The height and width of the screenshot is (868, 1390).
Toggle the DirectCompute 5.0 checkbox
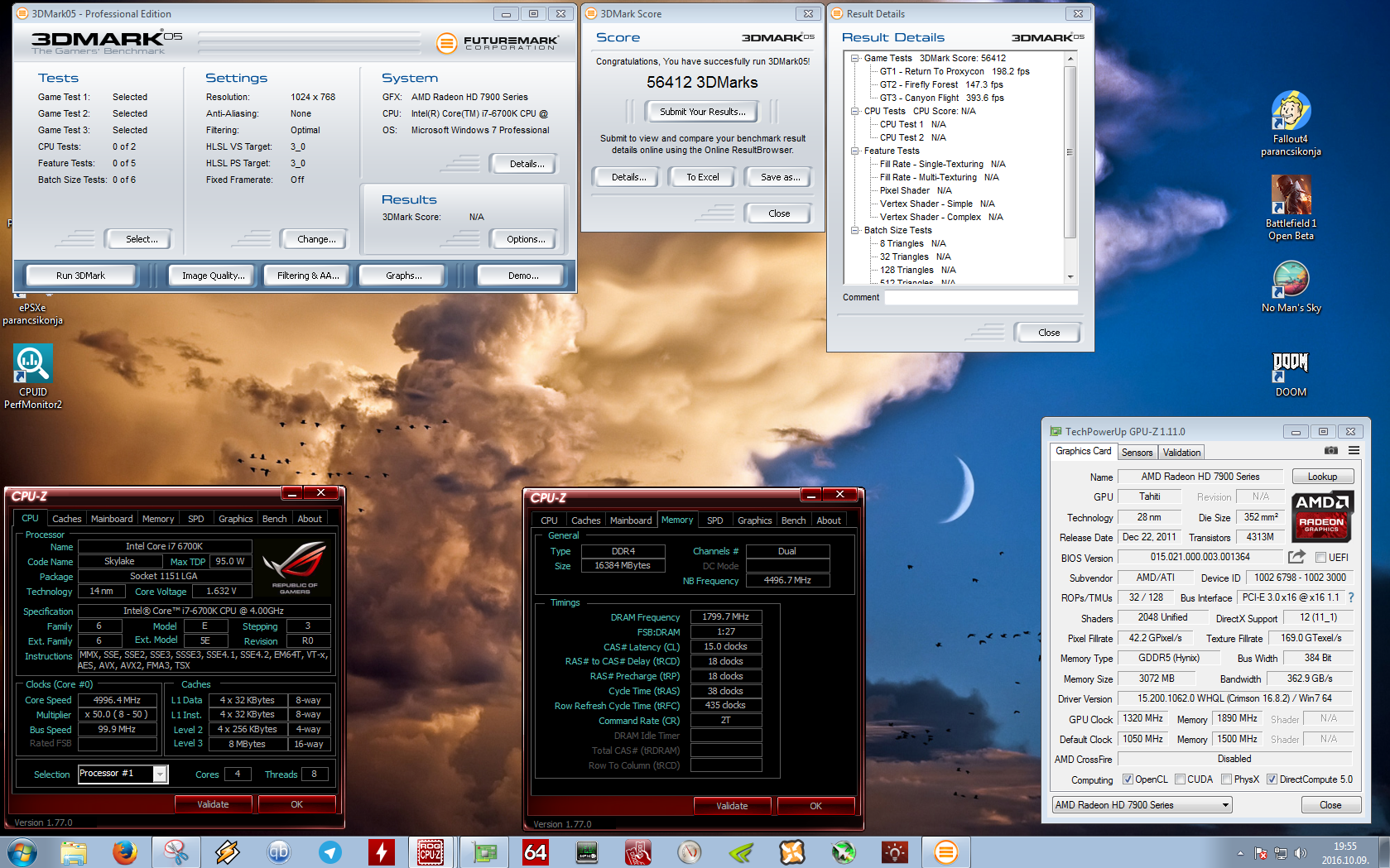pos(1272,779)
